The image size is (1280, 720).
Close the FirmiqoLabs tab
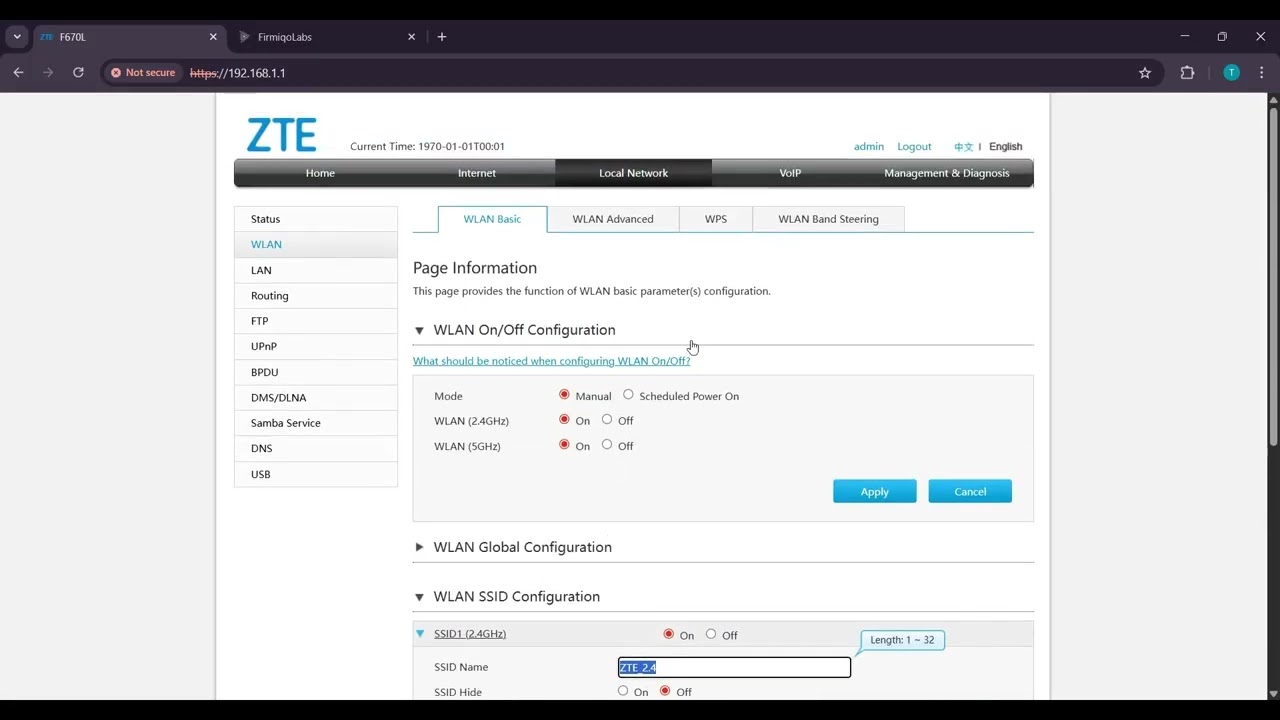click(411, 37)
